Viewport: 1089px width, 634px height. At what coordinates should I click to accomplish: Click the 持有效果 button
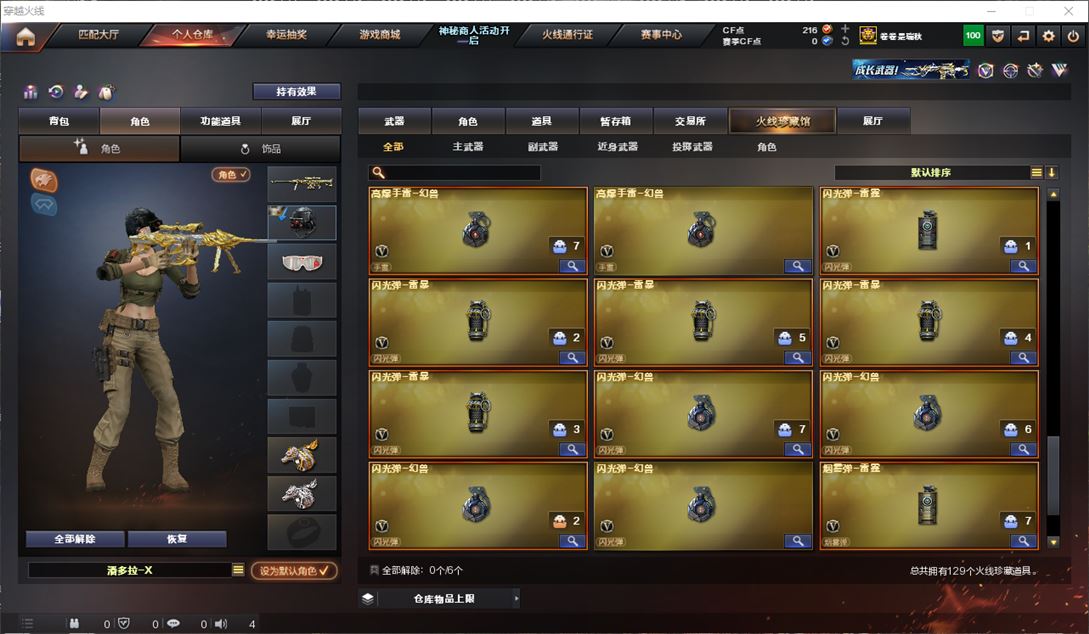point(297,91)
